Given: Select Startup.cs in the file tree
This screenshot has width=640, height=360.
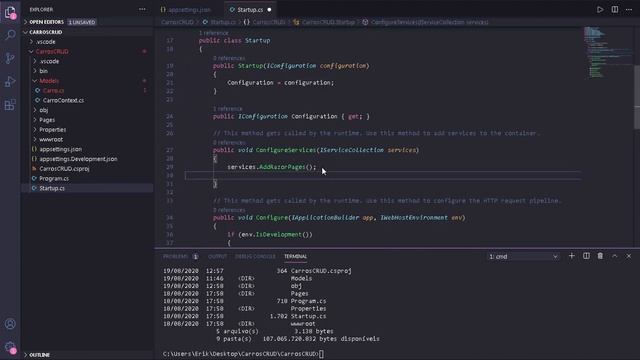Looking at the screenshot, I should coord(87,189).
